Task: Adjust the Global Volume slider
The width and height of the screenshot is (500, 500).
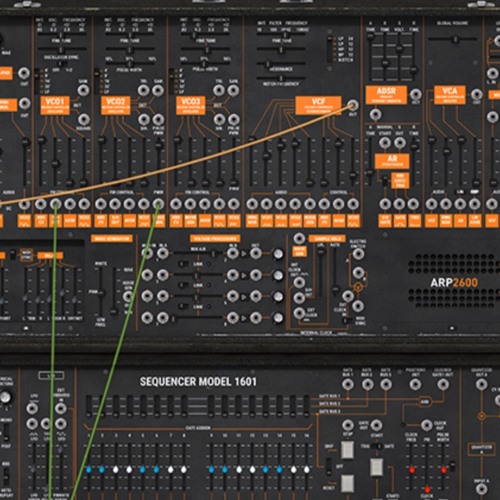Action: 455,39
